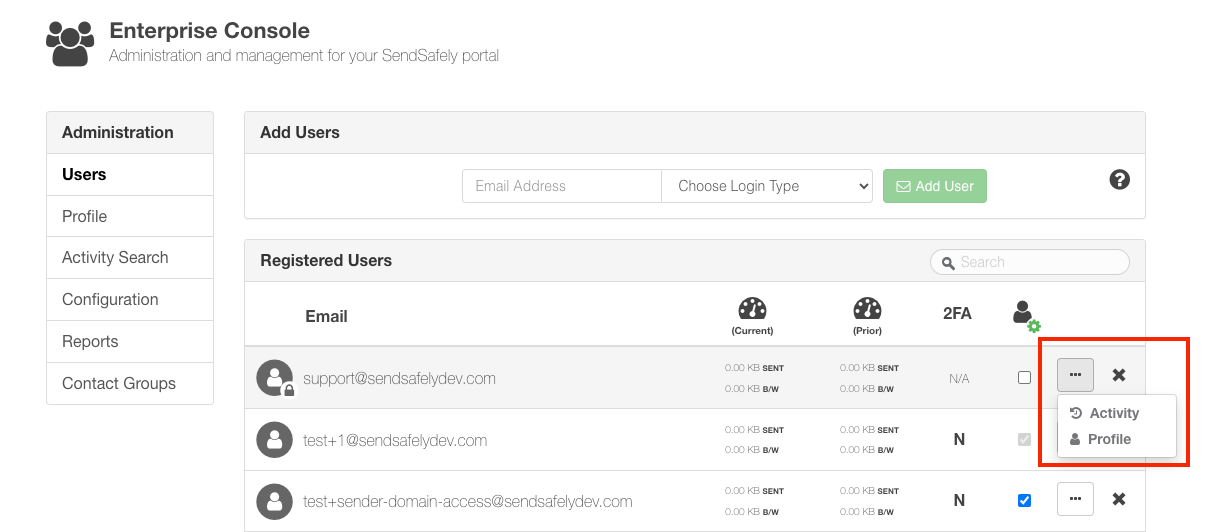1231x532 pixels.
Task: Click avatar icon for test+1@sendsafelydev.com
Action: pyautogui.click(x=275, y=440)
